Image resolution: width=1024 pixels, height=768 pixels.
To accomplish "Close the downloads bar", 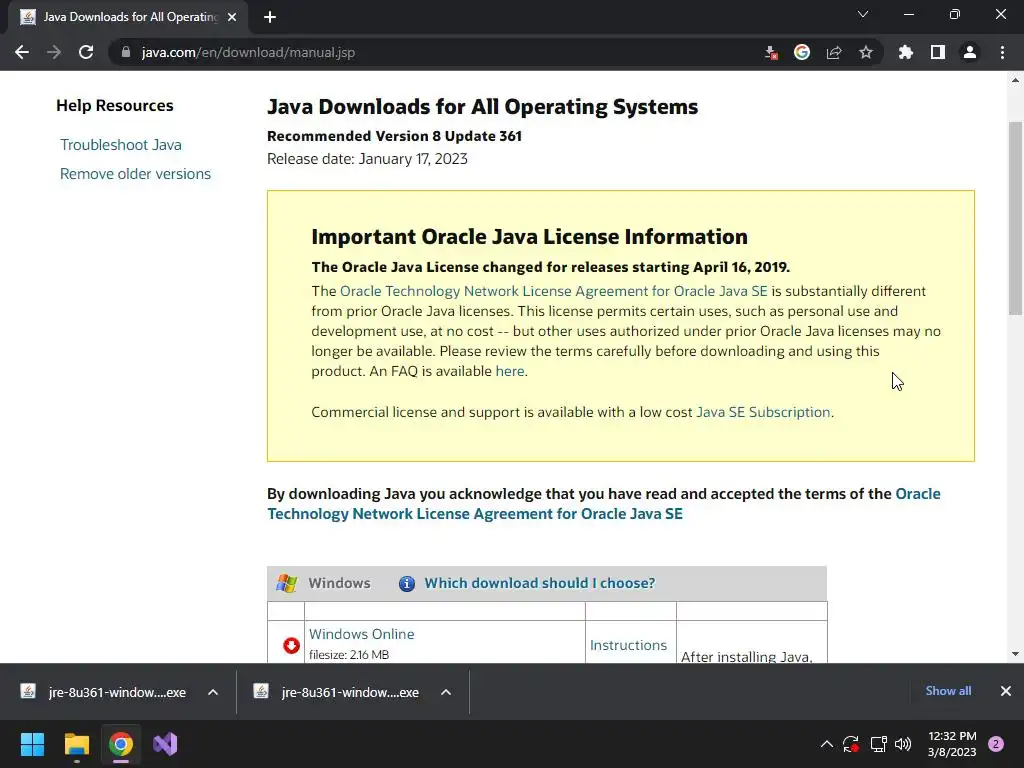I will tap(1006, 691).
